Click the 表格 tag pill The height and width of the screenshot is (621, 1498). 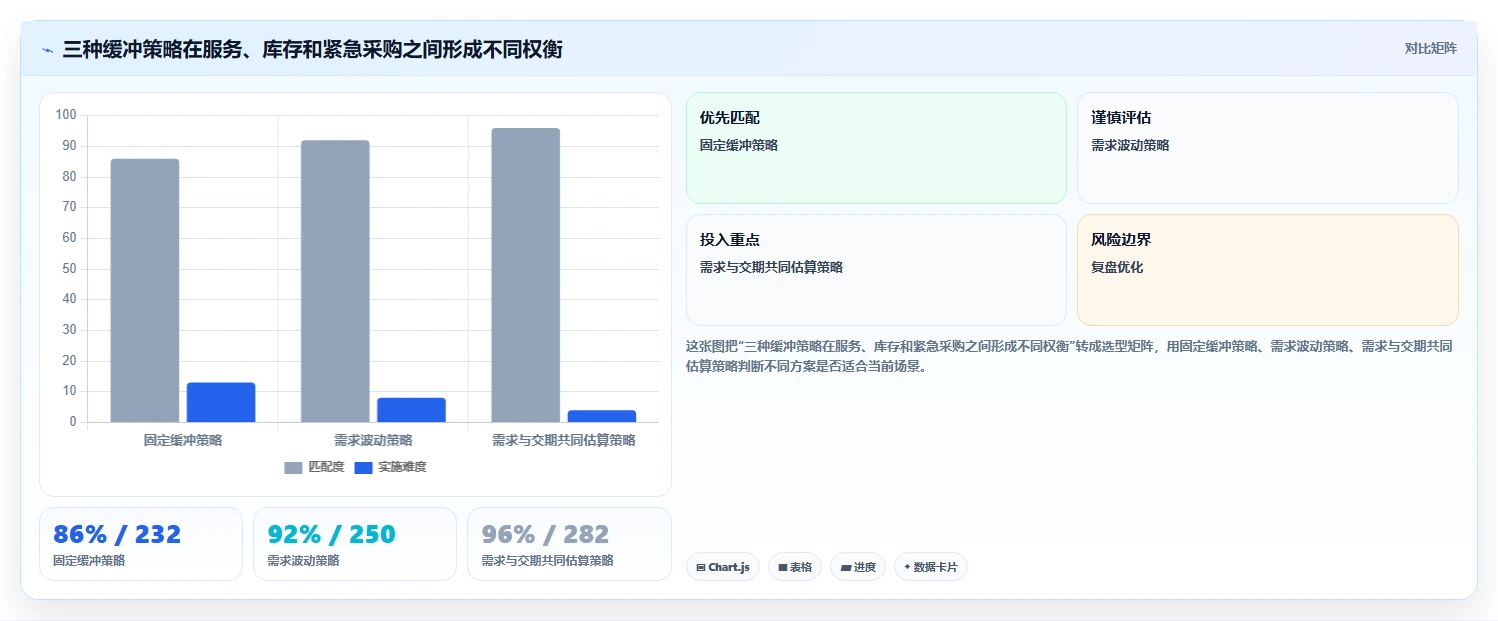(x=795, y=567)
